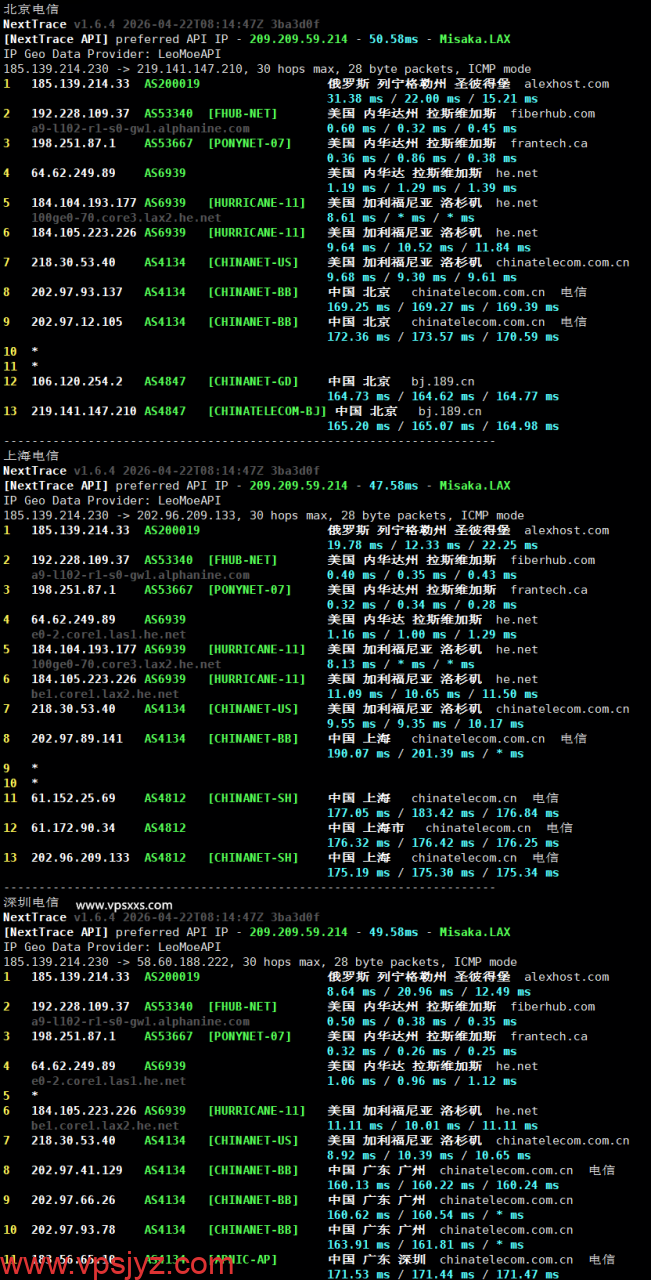The width and height of the screenshot is (651, 1280).
Task: Click the 深圳电信 section heading
Action: pyautogui.click(x=31, y=903)
